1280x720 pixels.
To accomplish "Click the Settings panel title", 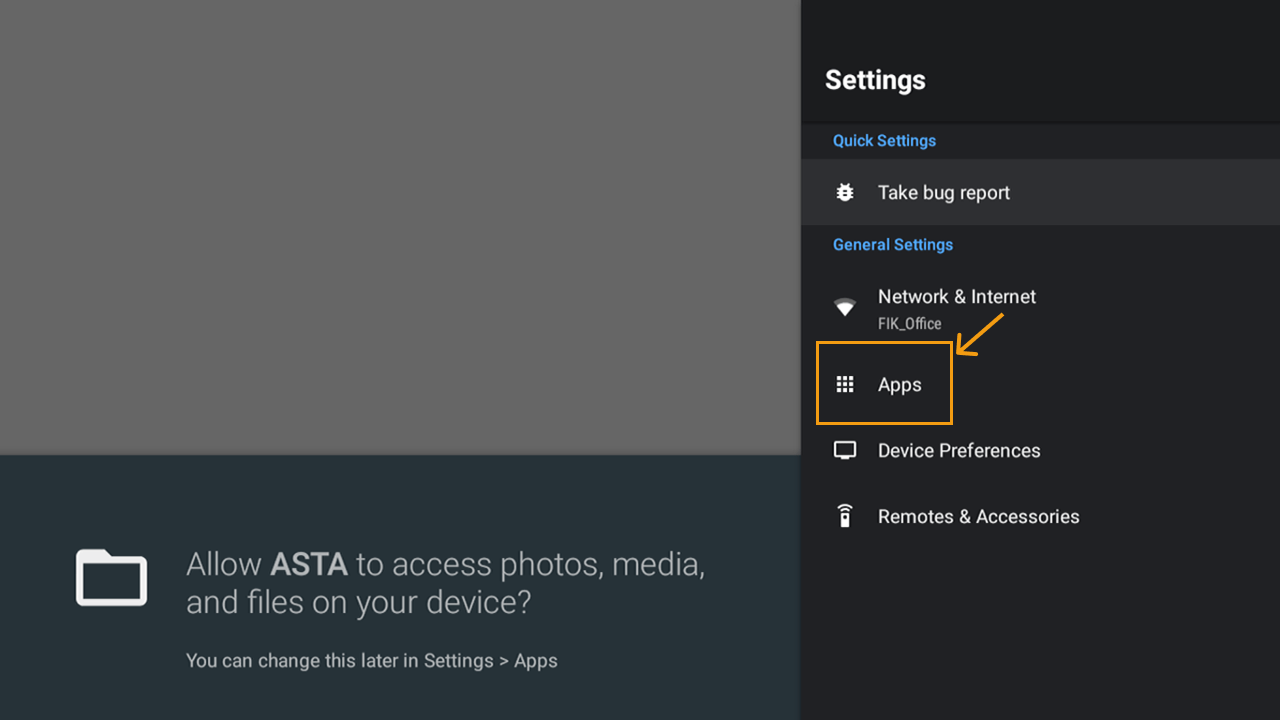I will [875, 80].
